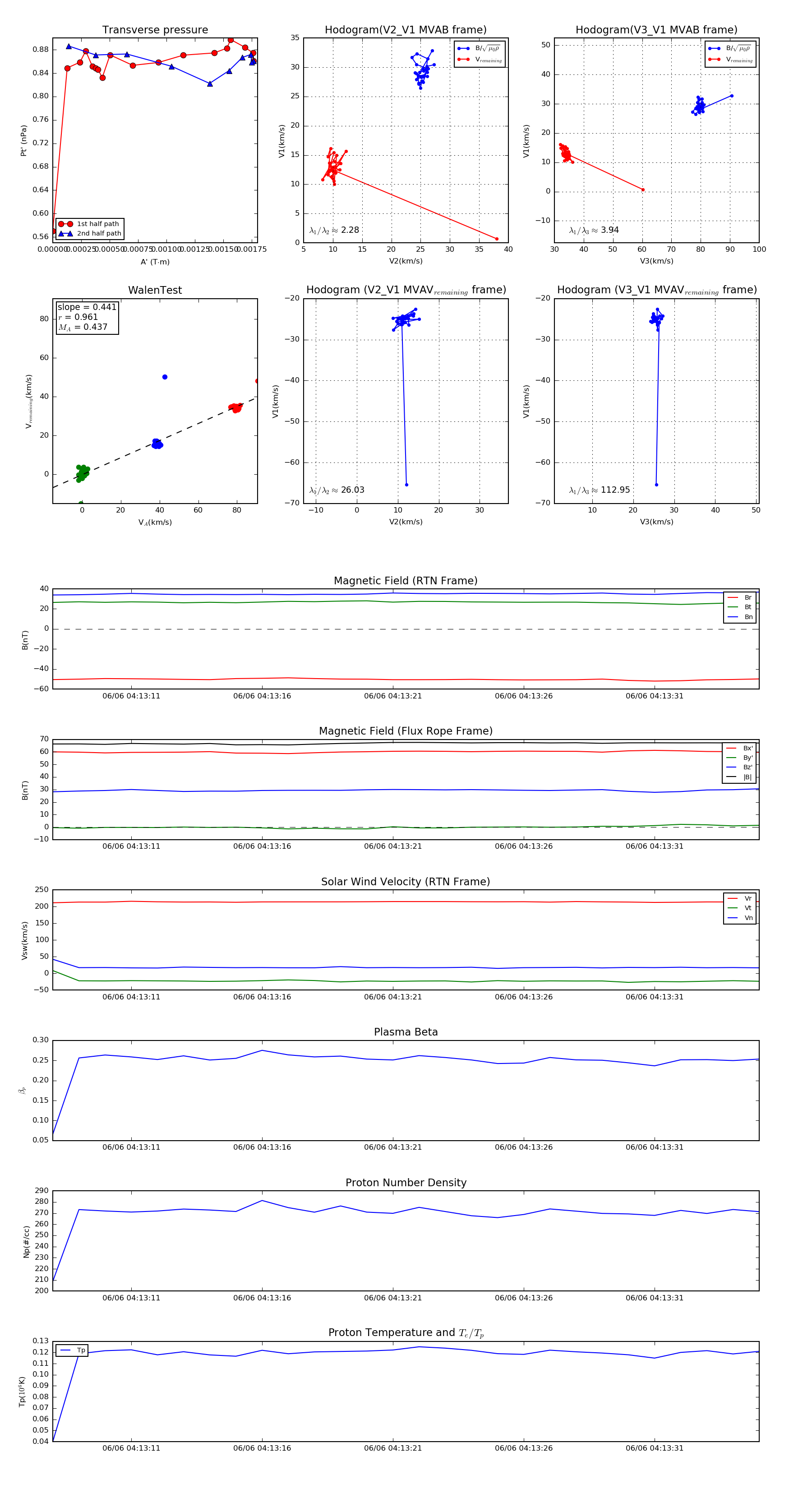Click tick label '06/06 04:13:31' under Proton Number Density panel

click(654, 1298)
